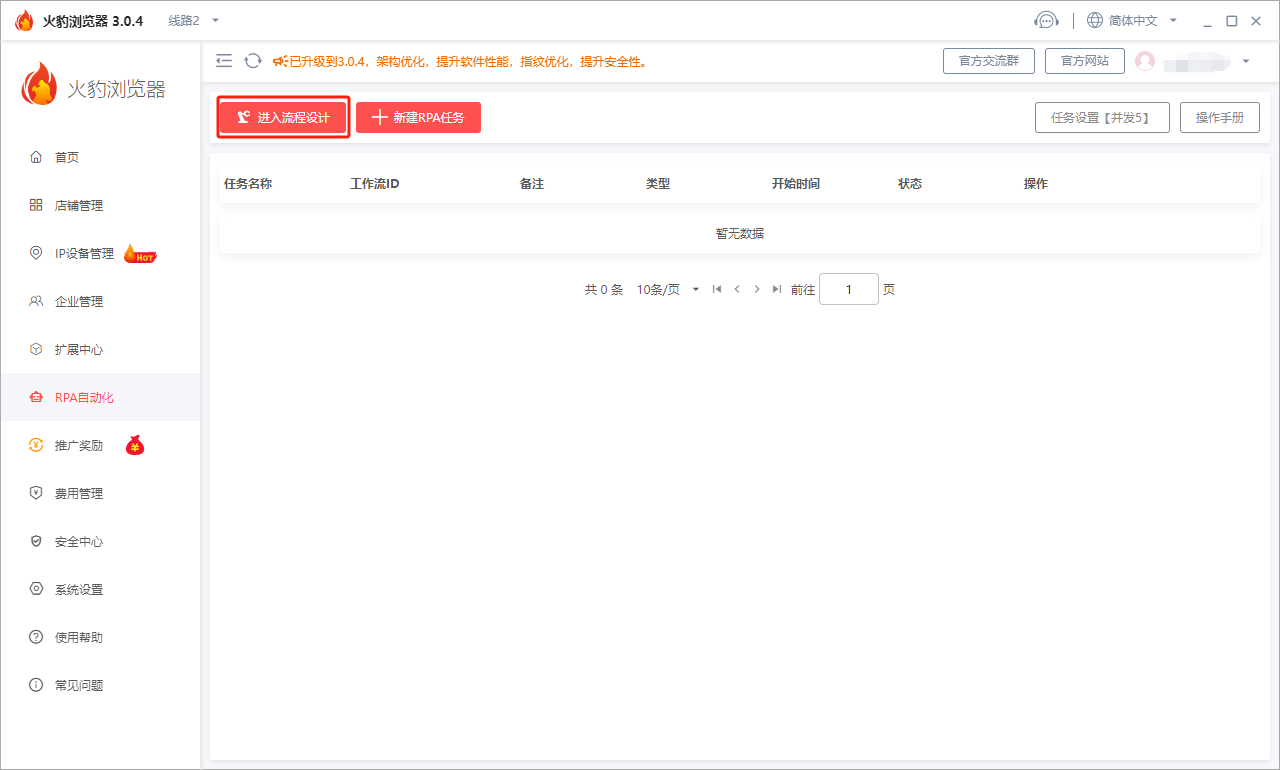Open 店铺管理 from the sidebar

click(x=80, y=204)
